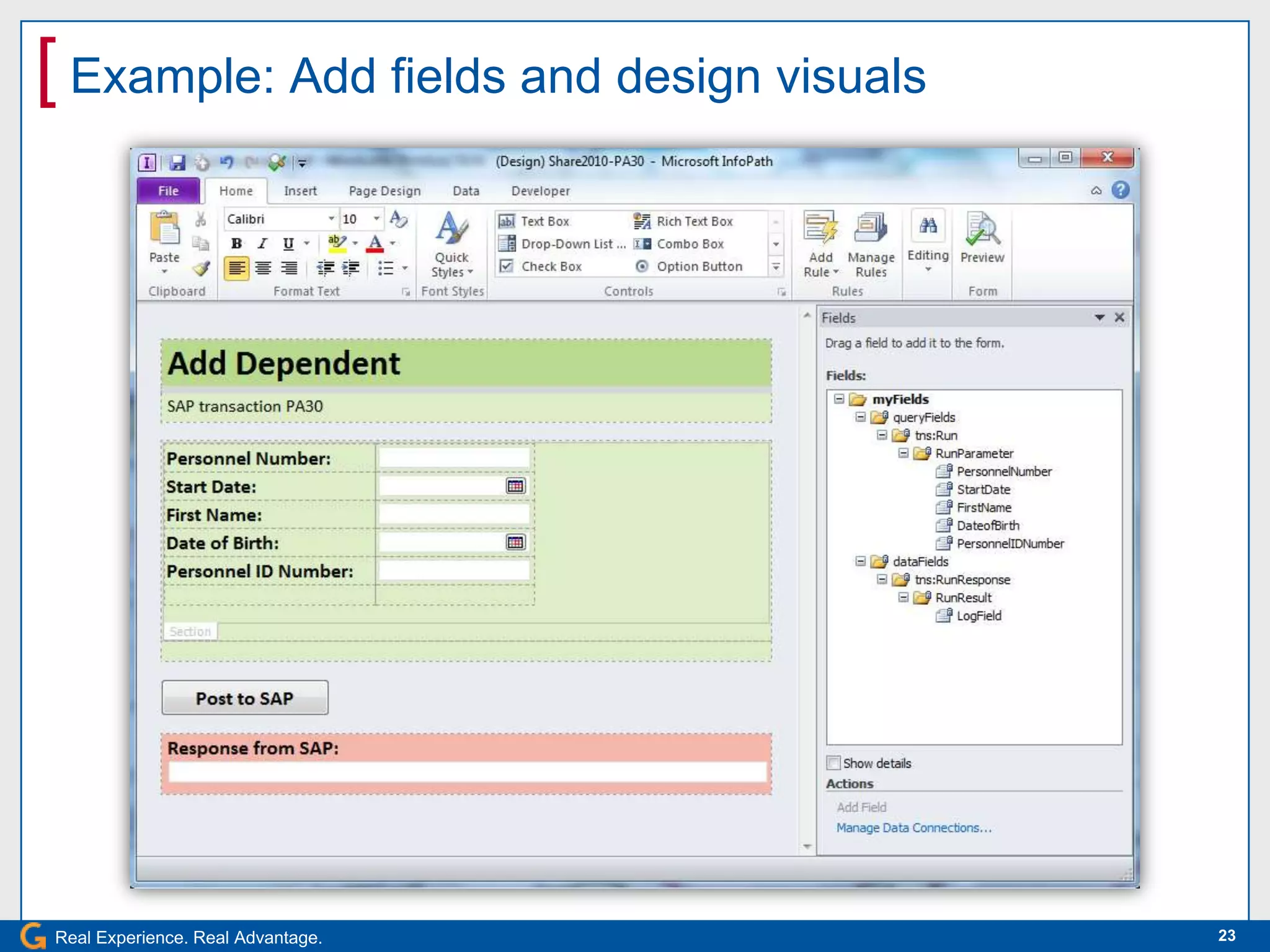Insert a Check Box control
The width and height of the screenshot is (1270, 952).
click(x=541, y=267)
